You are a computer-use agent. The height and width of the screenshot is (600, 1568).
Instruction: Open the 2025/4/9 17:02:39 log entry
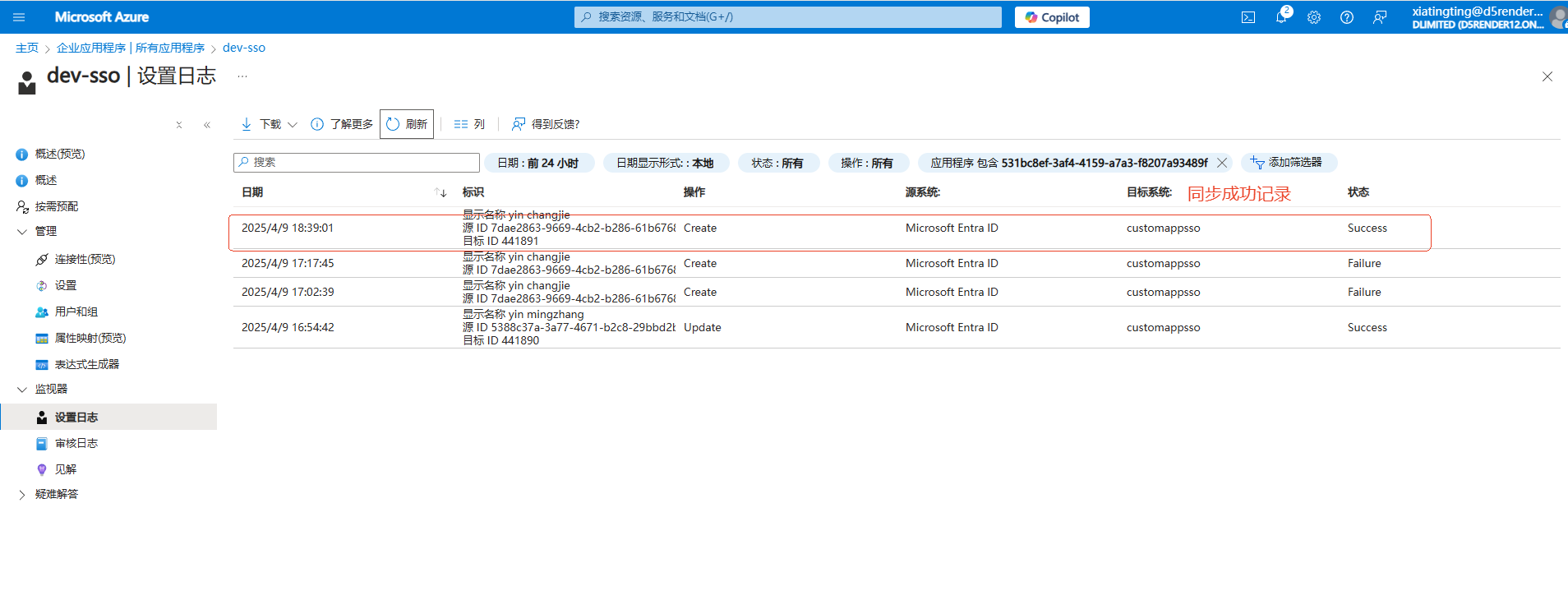[897, 293]
